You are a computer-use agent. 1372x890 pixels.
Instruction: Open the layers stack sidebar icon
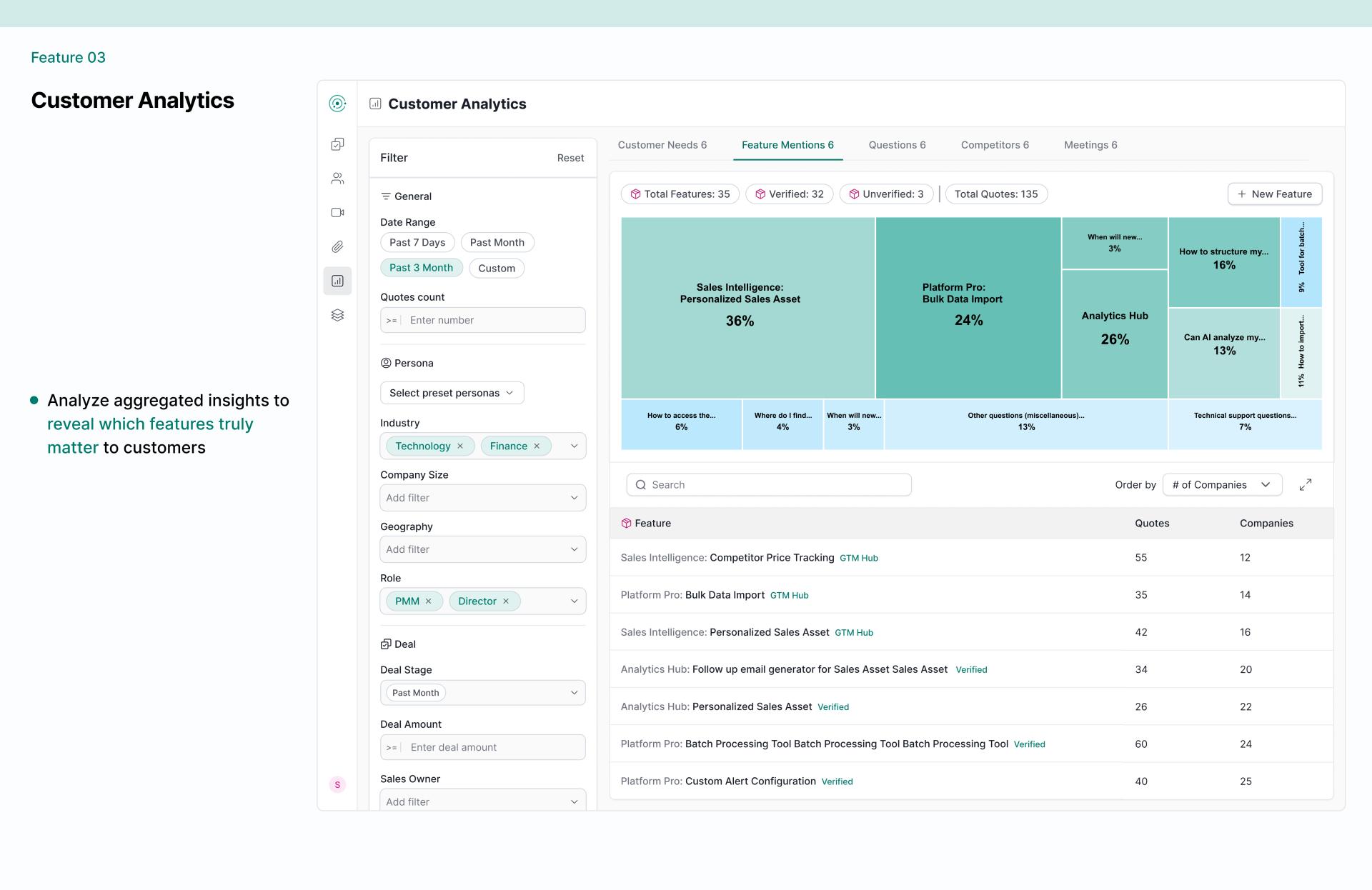[337, 315]
